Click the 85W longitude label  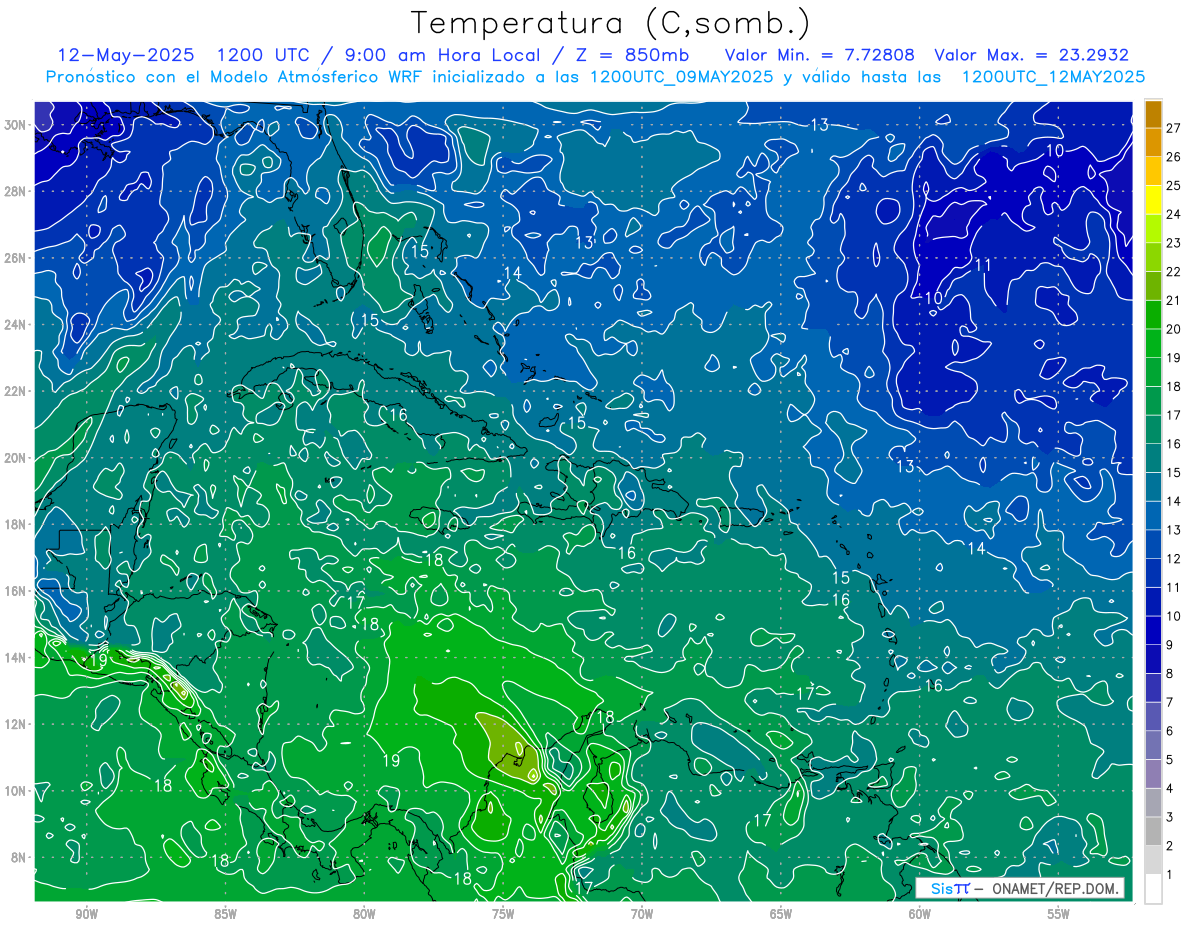click(225, 914)
